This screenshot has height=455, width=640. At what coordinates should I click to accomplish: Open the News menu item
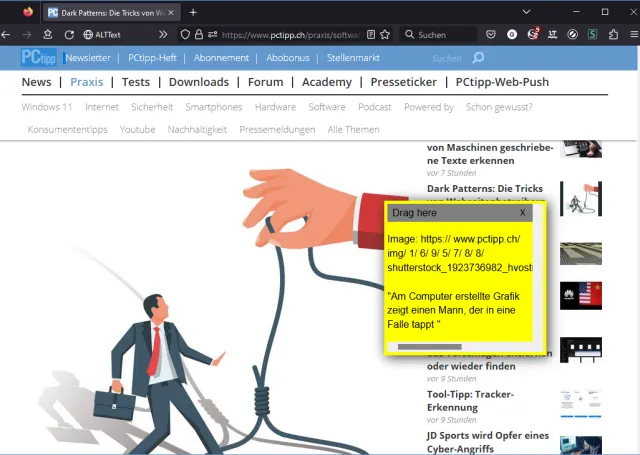click(36, 82)
